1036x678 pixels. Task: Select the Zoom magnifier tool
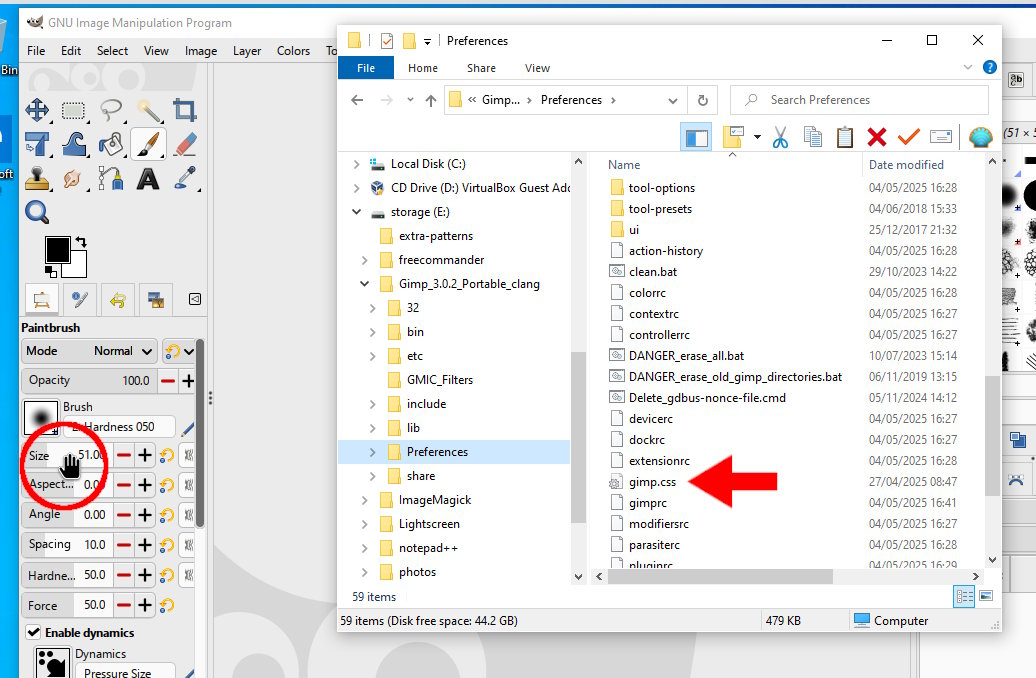coord(36,212)
